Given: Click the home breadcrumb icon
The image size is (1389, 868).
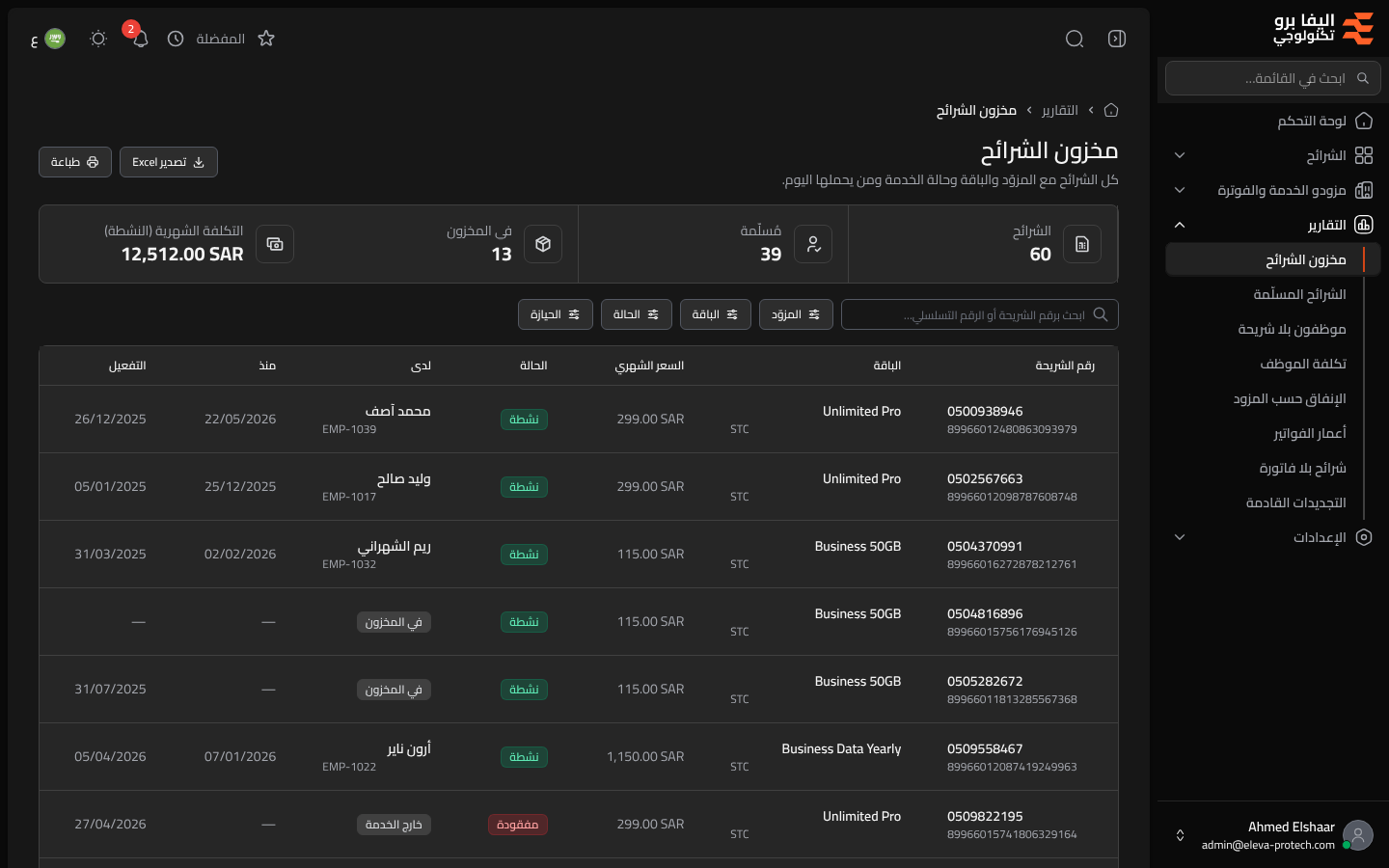Looking at the screenshot, I should point(1111,110).
